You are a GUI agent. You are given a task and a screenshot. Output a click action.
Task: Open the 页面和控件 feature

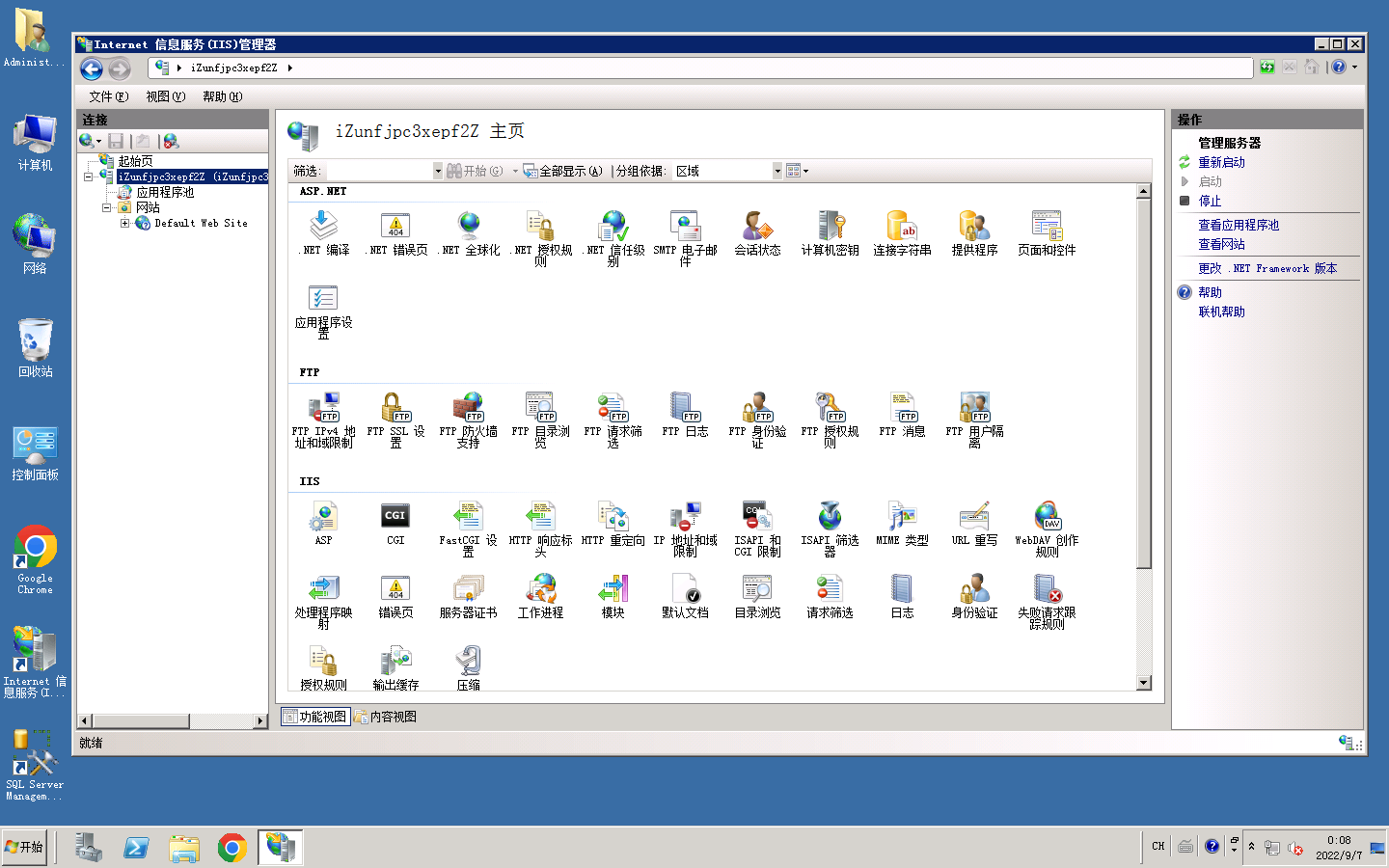[x=1047, y=232]
